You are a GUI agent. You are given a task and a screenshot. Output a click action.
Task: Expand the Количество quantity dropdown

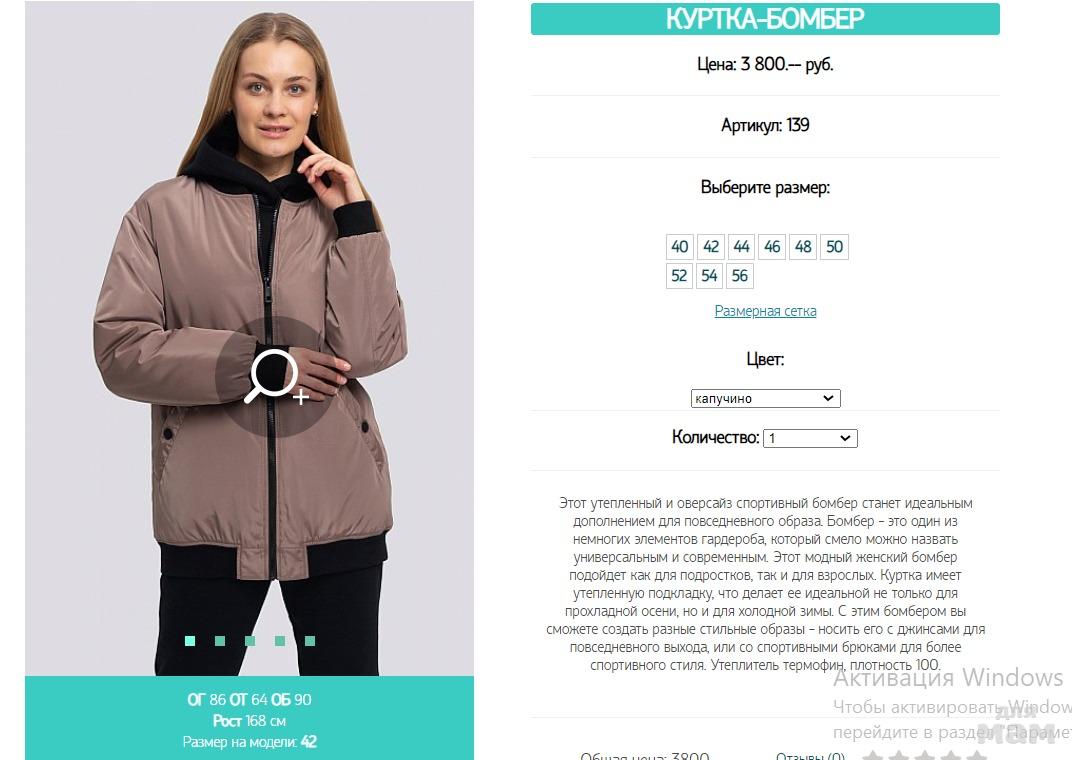tap(810, 438)
